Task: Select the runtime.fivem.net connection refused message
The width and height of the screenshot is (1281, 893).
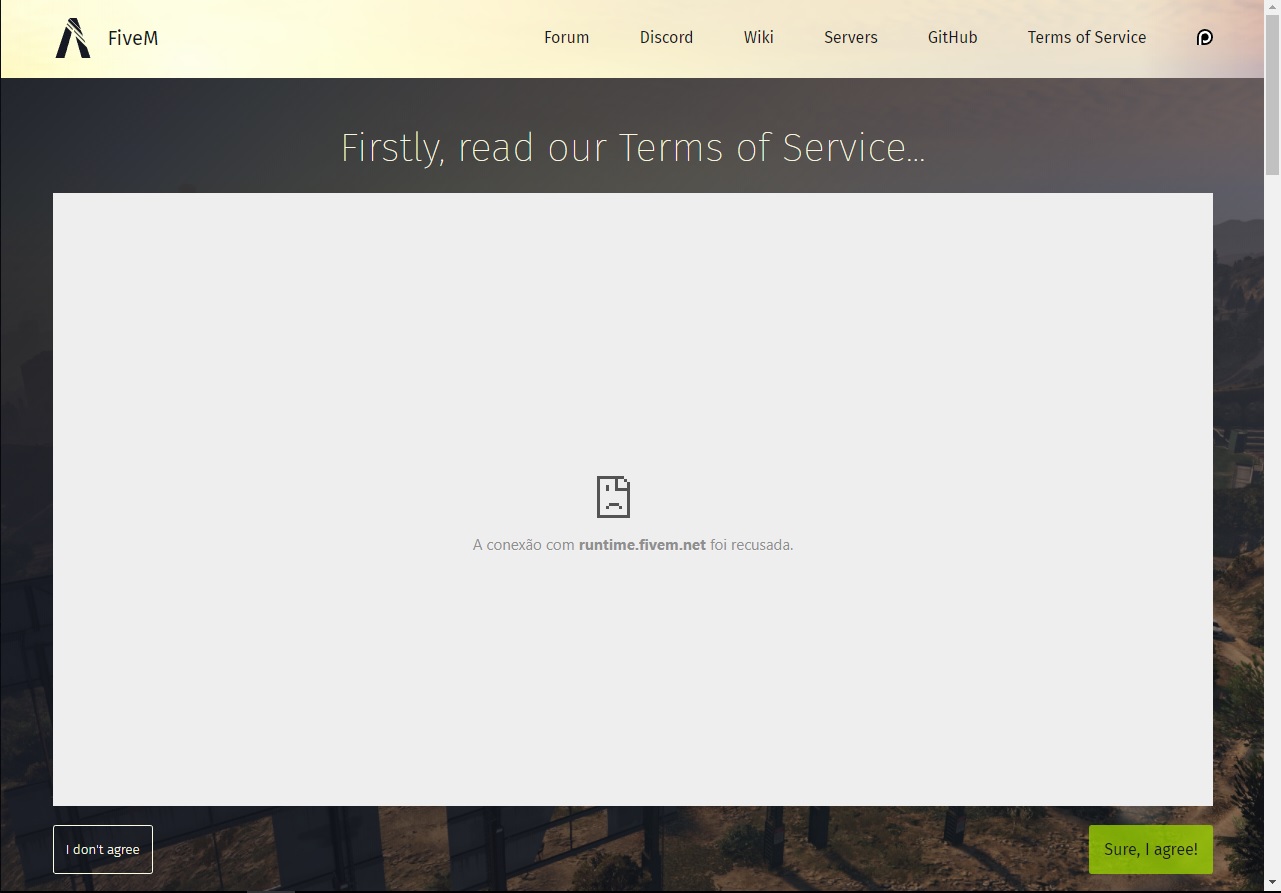Action: (x=633, y=545)
